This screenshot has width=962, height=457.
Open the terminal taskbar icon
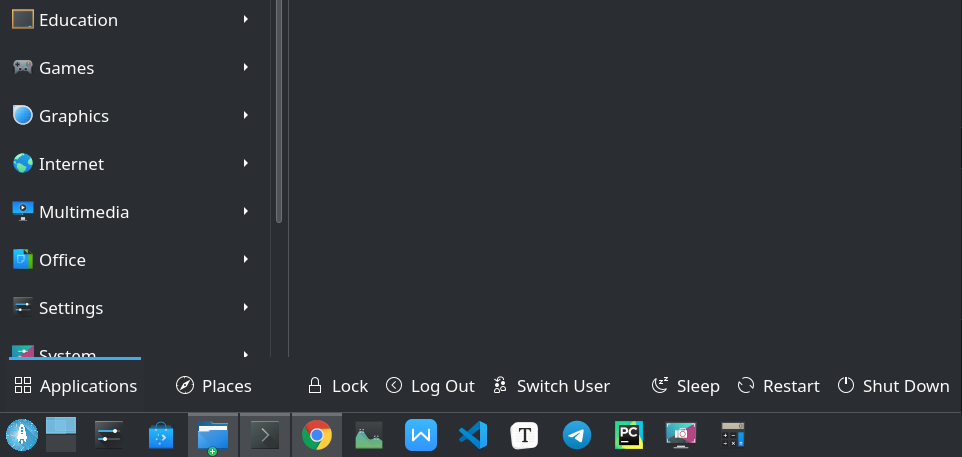(264, 436)
